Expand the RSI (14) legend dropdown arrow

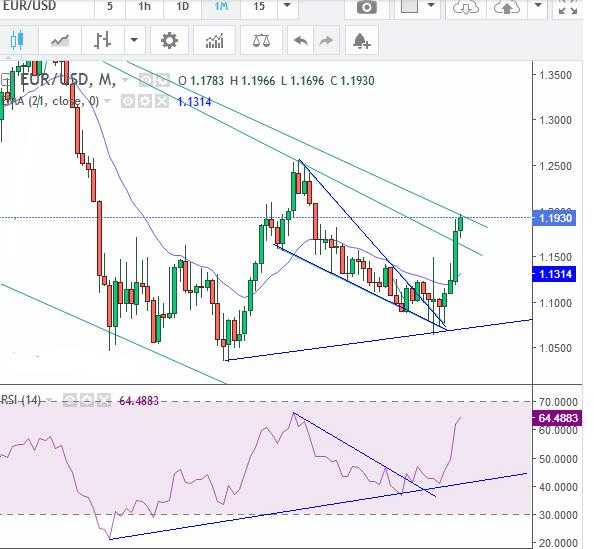50,400
